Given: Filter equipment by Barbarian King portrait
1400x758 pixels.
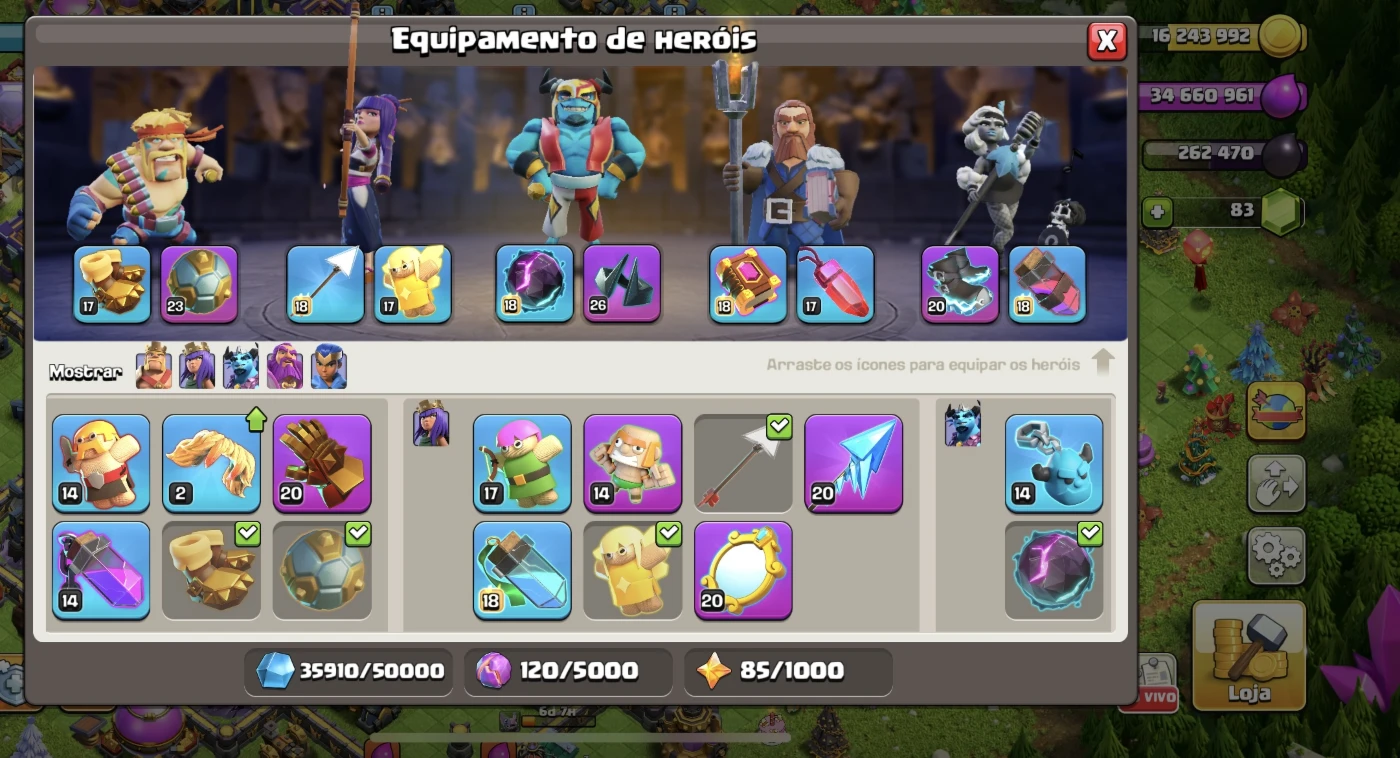Looking at the screenshot, I should (154, 366).
